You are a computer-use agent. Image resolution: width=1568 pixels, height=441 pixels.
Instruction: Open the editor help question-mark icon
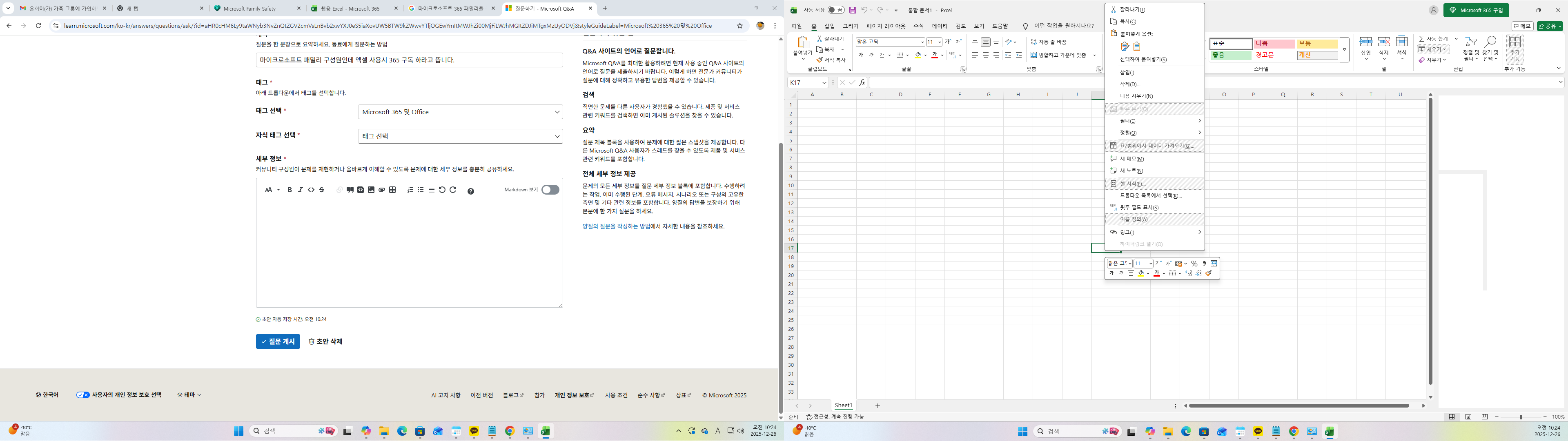(470, 191)
